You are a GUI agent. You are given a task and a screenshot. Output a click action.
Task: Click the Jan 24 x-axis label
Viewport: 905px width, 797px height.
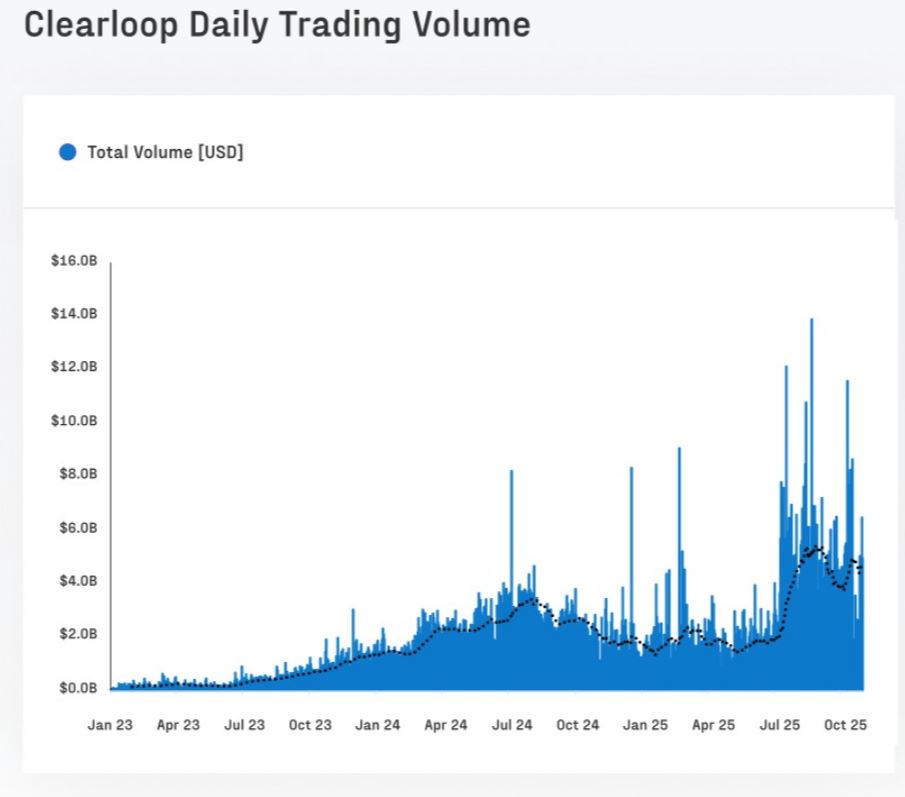coord(377,725)
